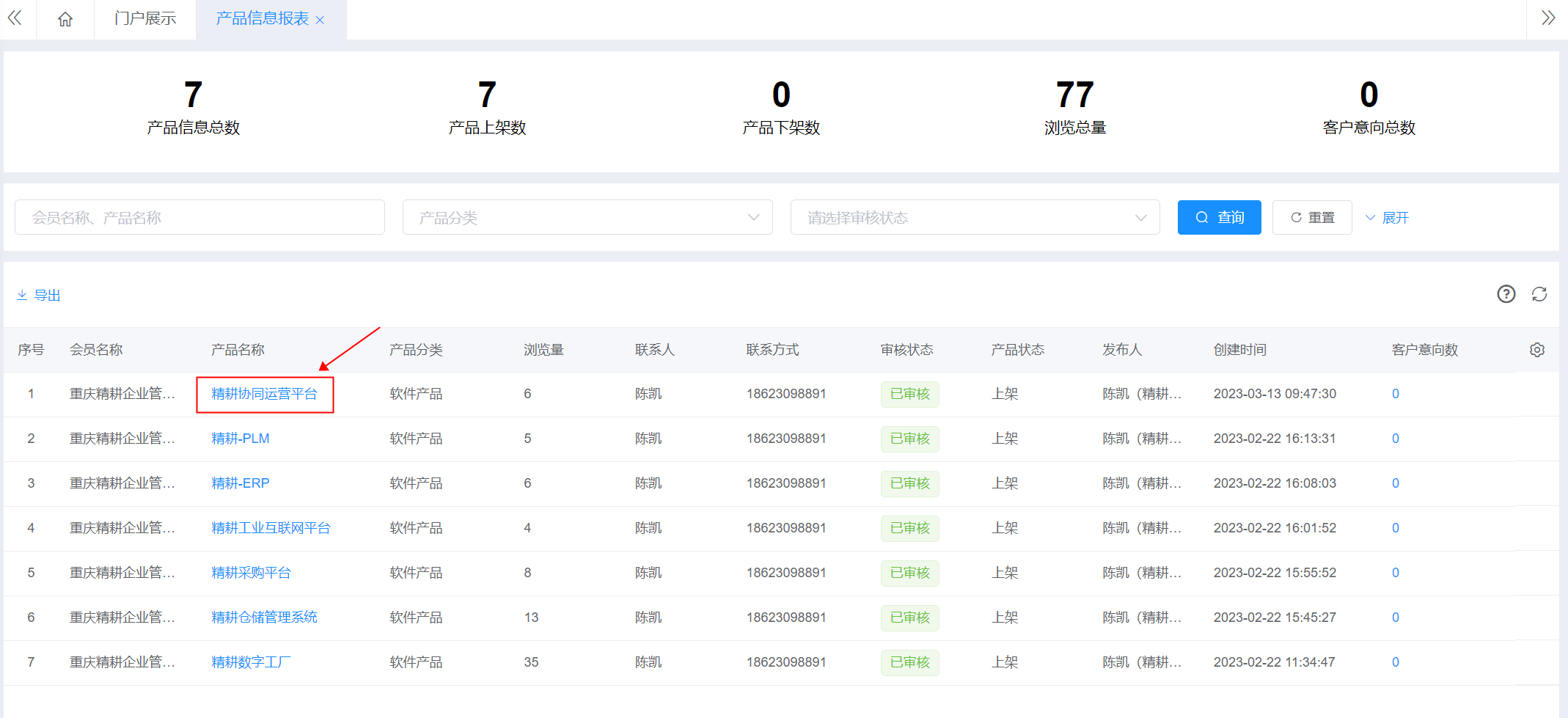This screenshot has height=718, width=1568.
Task: Click 客户意向数 0 in row 1
Action: pos(1396,394)
